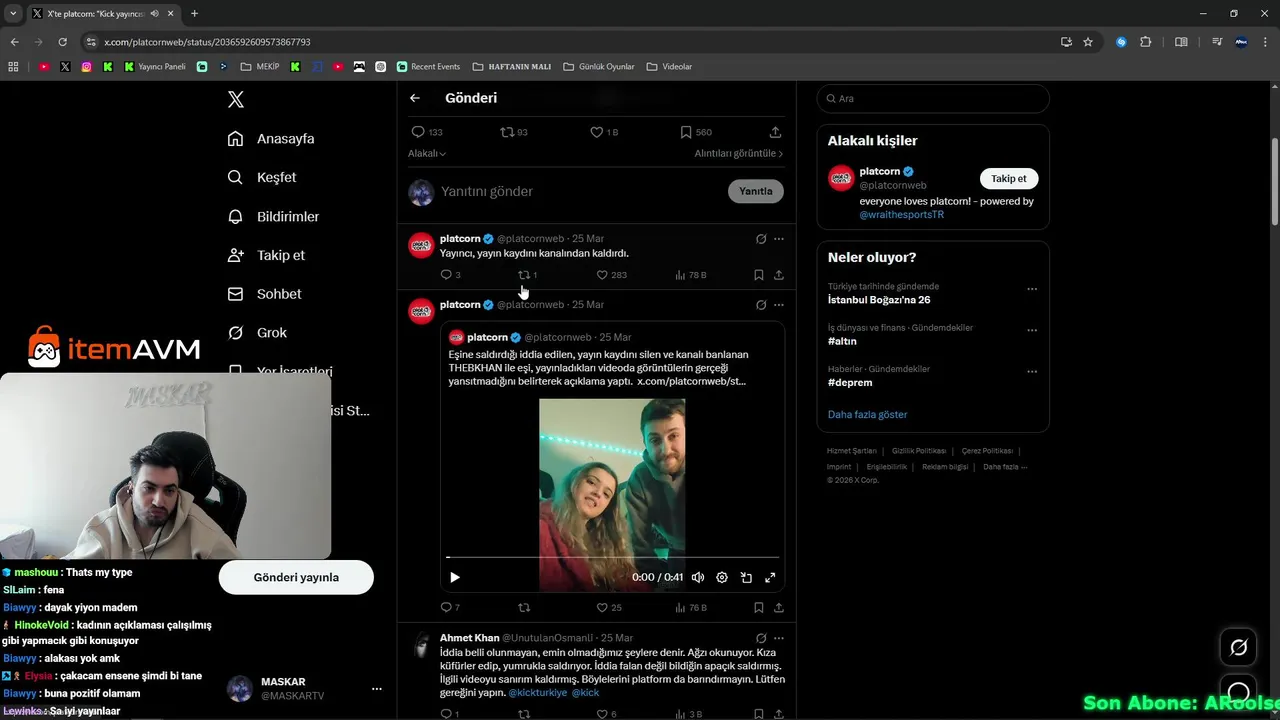Viewport: 1280px width, 720px height.
Task: Click Gönderi yayınla button
Action: click(296, 577)
